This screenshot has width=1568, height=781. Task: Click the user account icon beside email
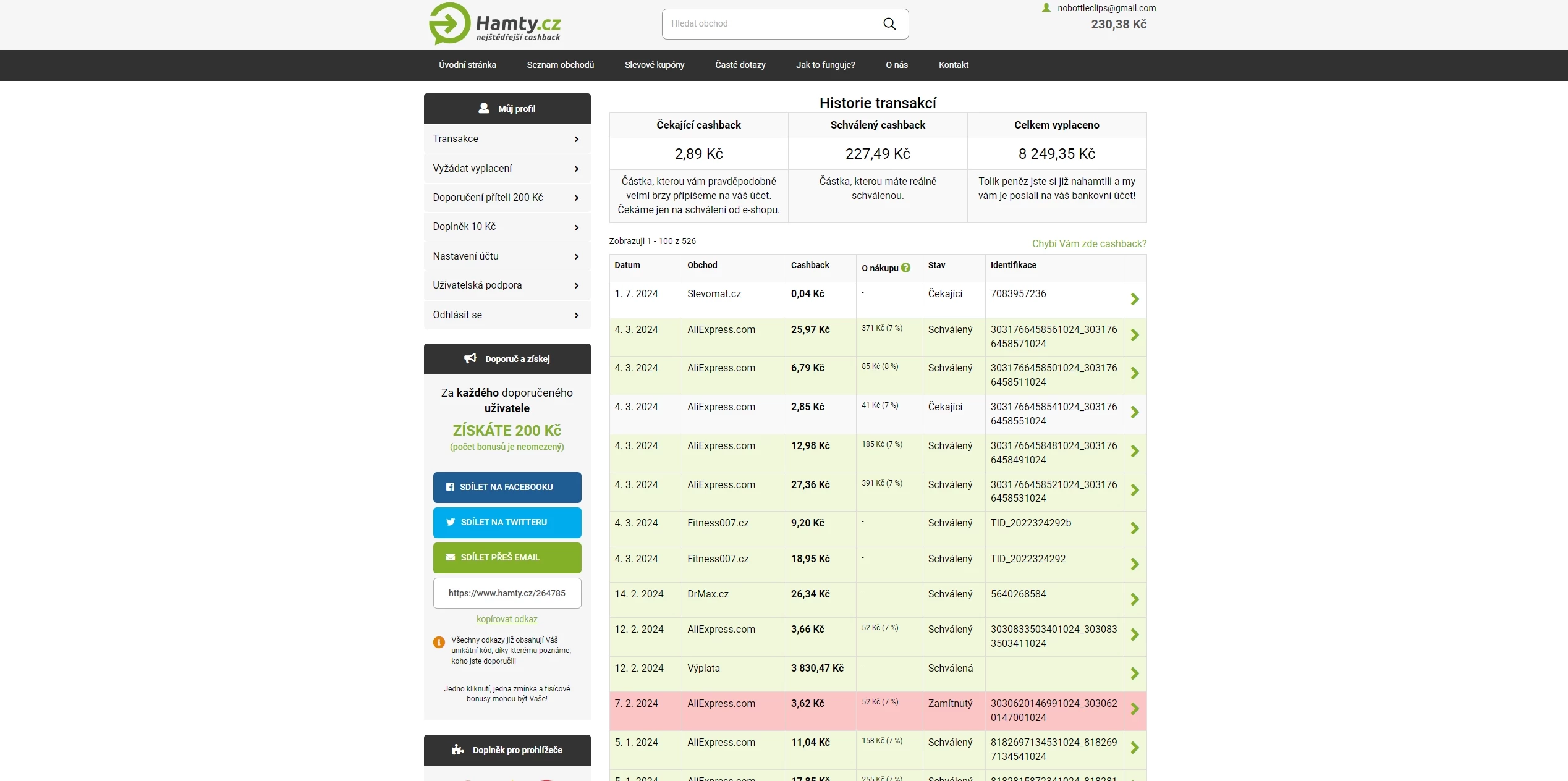(1046, 8)
